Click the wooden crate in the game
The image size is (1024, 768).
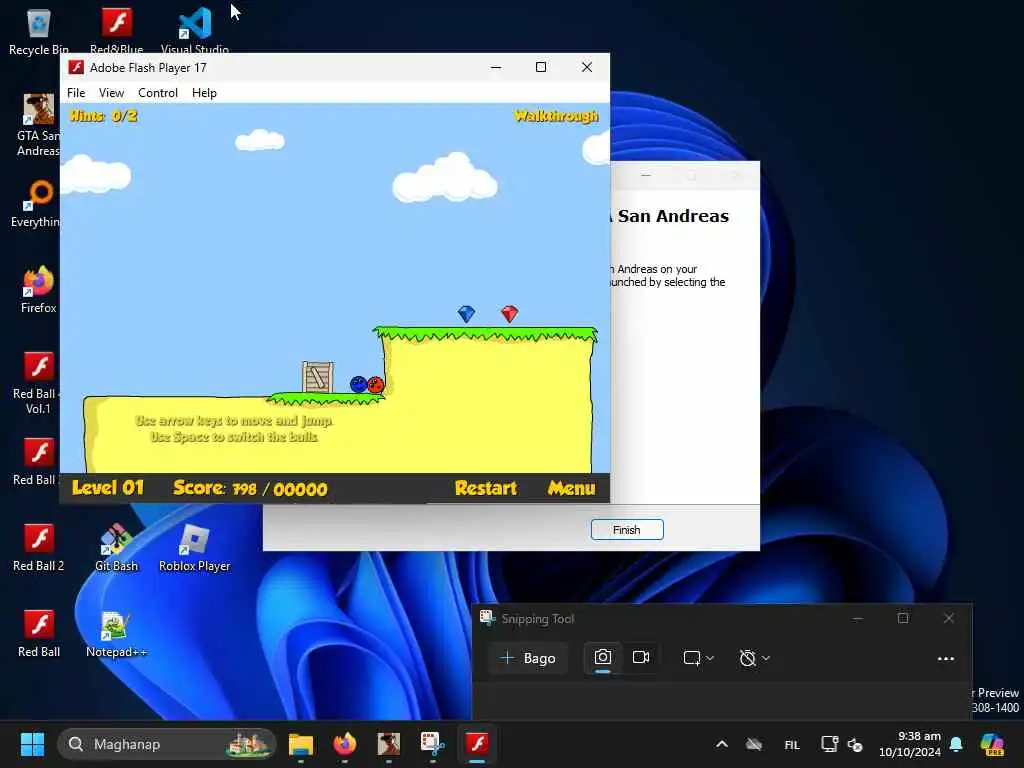click(318, 377)
